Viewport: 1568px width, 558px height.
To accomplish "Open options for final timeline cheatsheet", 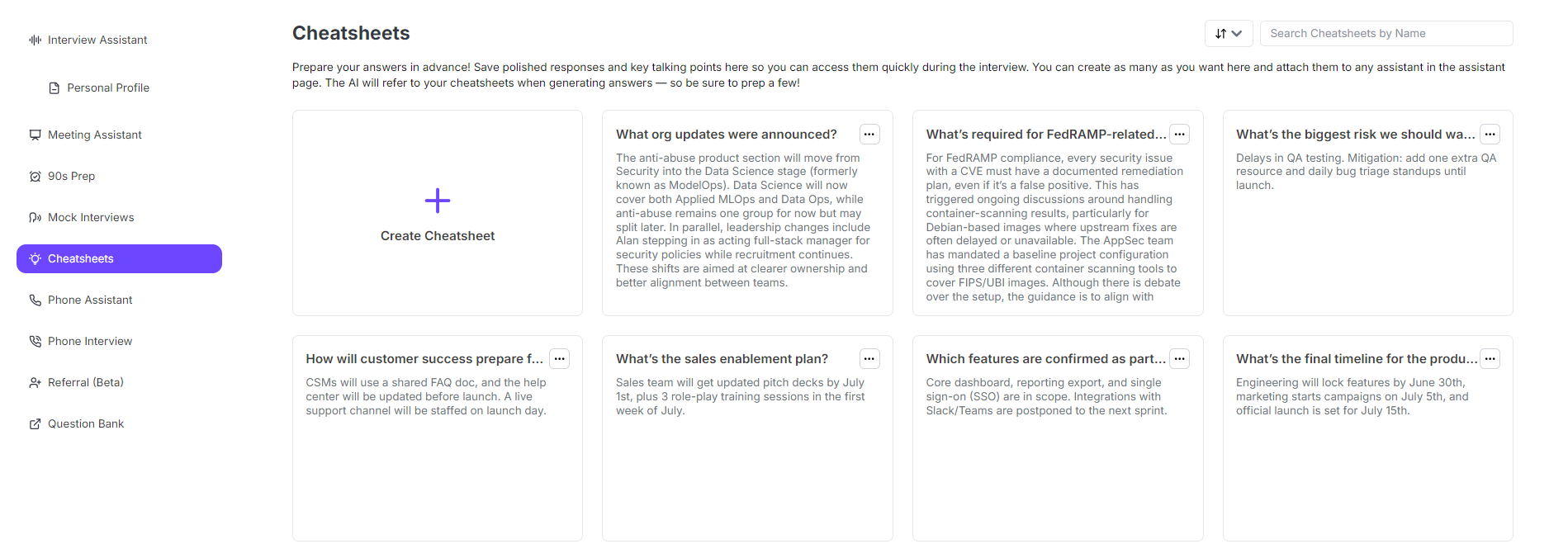I will [1490, 359].
